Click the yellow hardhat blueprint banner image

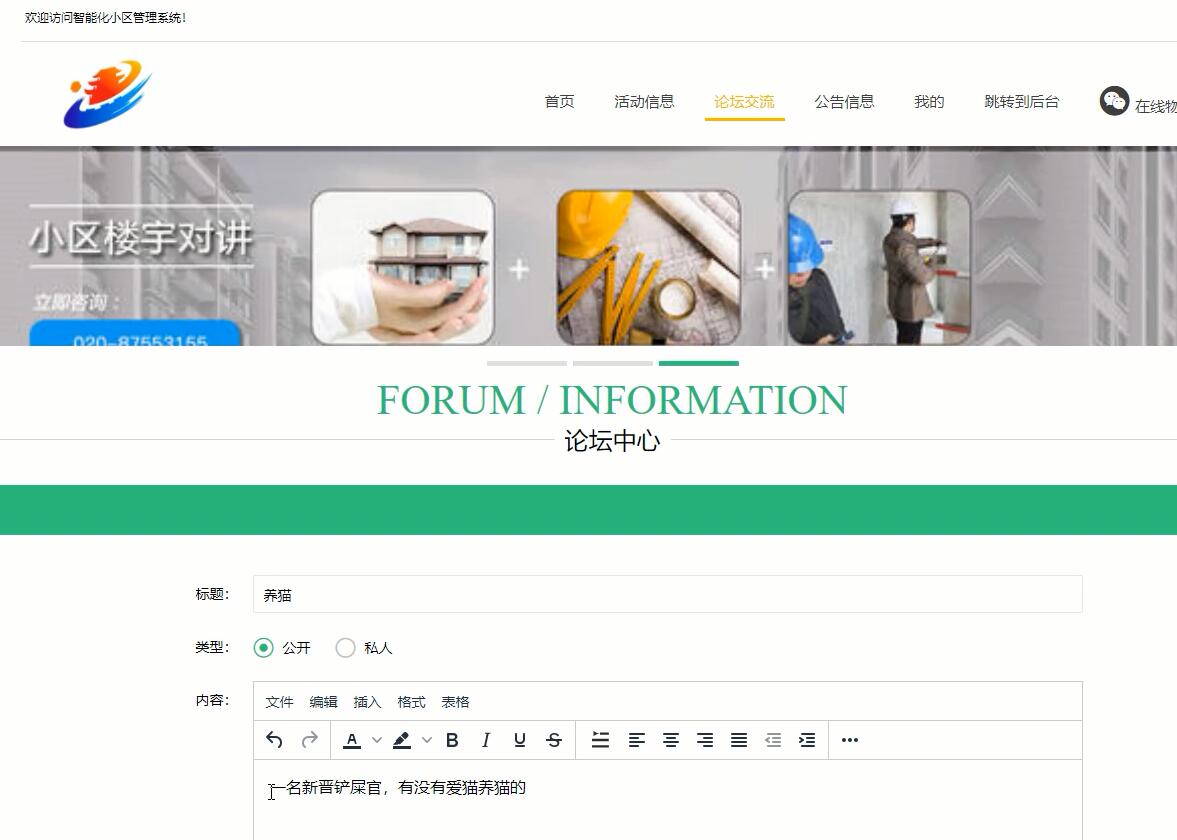coord(649,267)
